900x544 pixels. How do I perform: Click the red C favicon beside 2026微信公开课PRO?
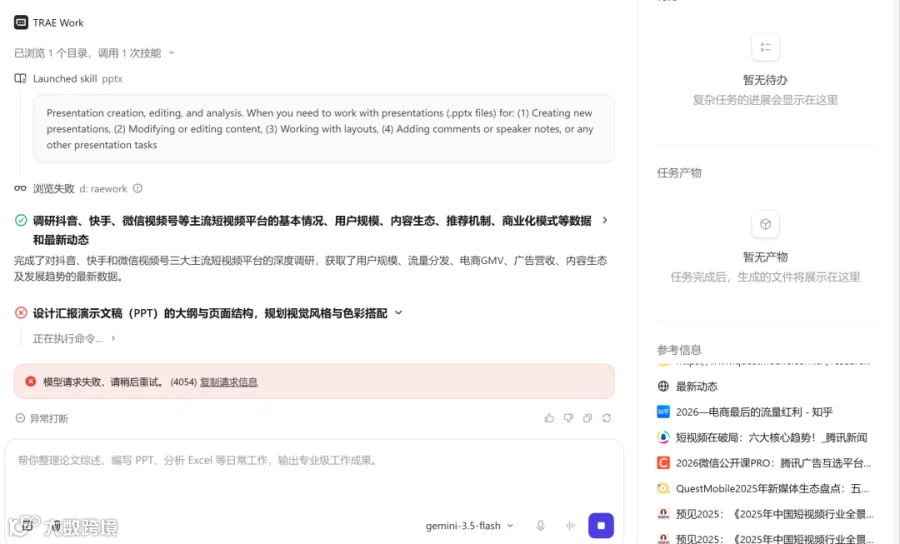pos(663,463)
